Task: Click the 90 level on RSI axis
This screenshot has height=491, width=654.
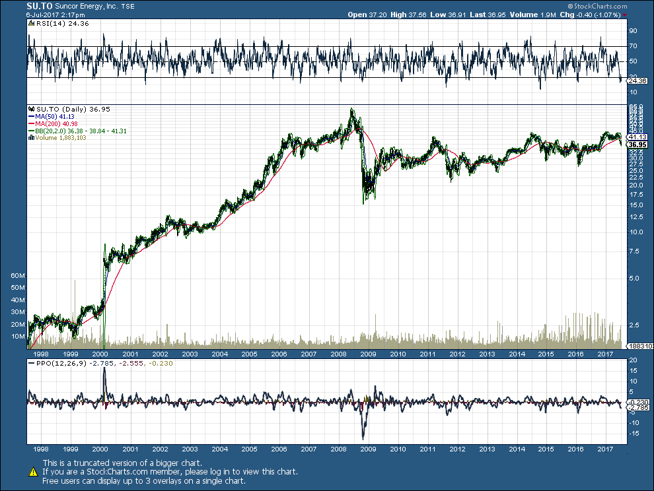Action: click(633, 31)
